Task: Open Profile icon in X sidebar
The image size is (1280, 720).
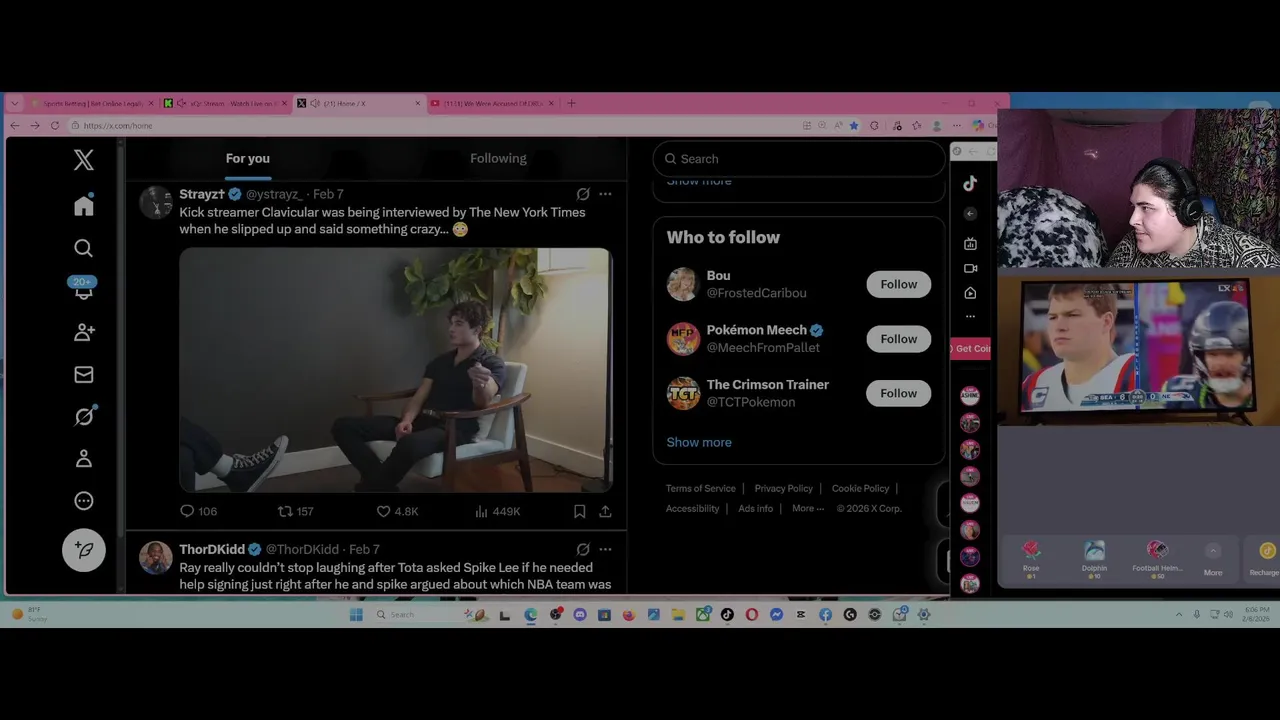Action: [84, 459]
